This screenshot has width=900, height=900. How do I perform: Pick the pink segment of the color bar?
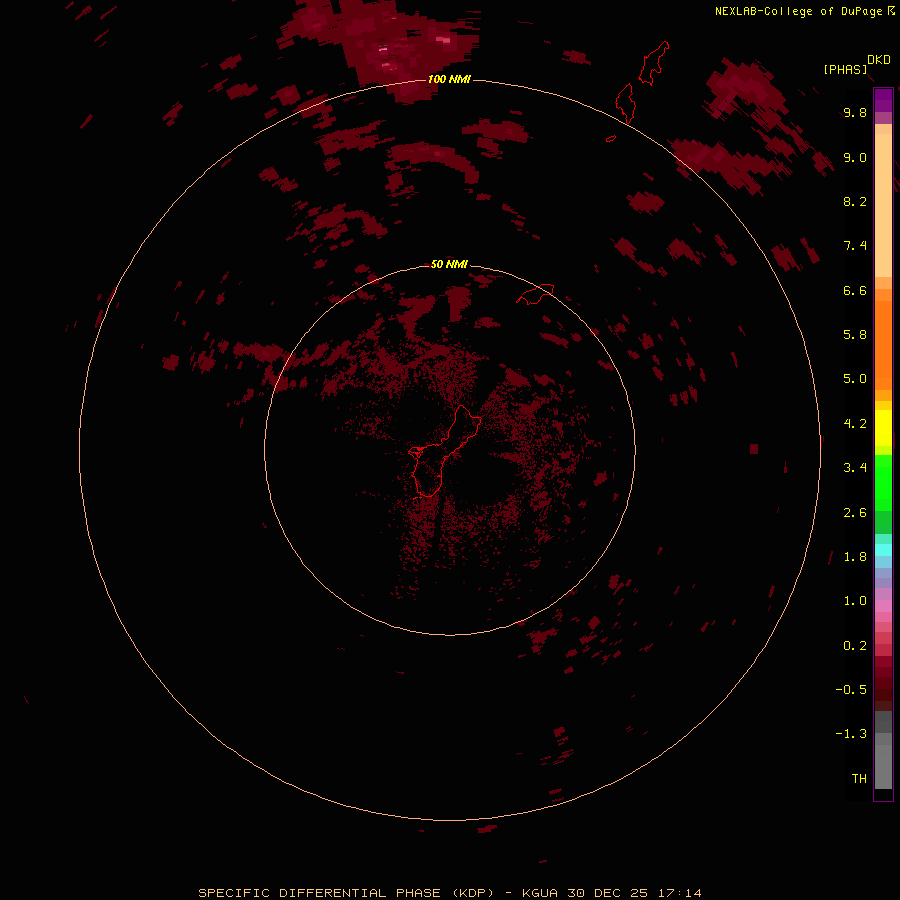tap(883, 606)
